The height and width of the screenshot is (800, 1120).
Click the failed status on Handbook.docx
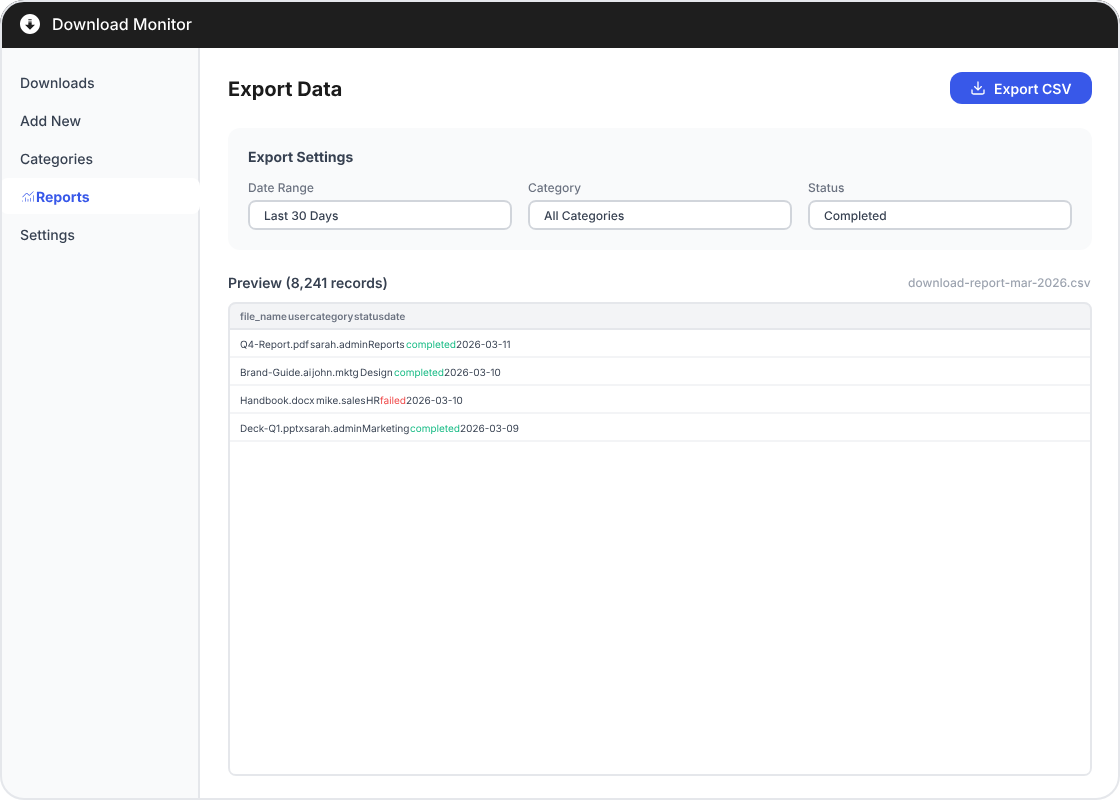[391, 400]
